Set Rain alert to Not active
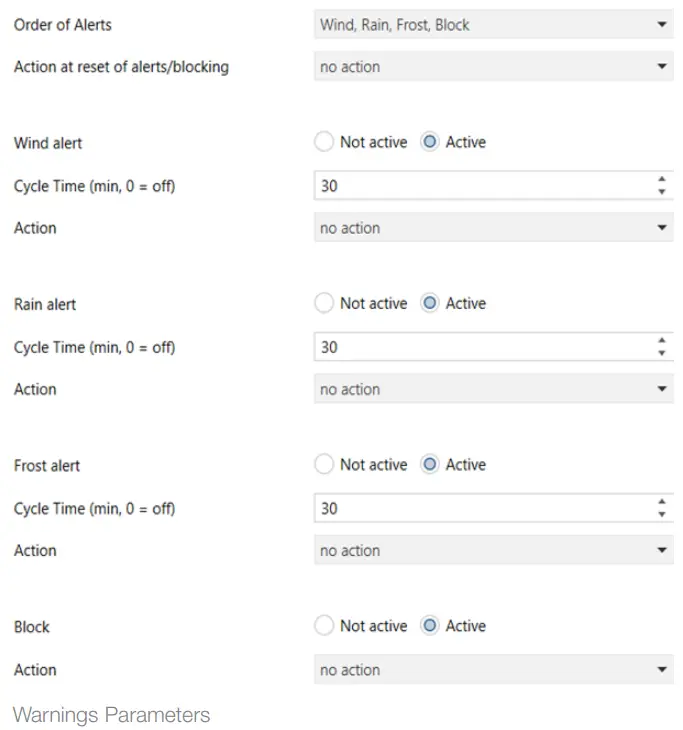Screen dimensions: 683x730 coord(324,303)
